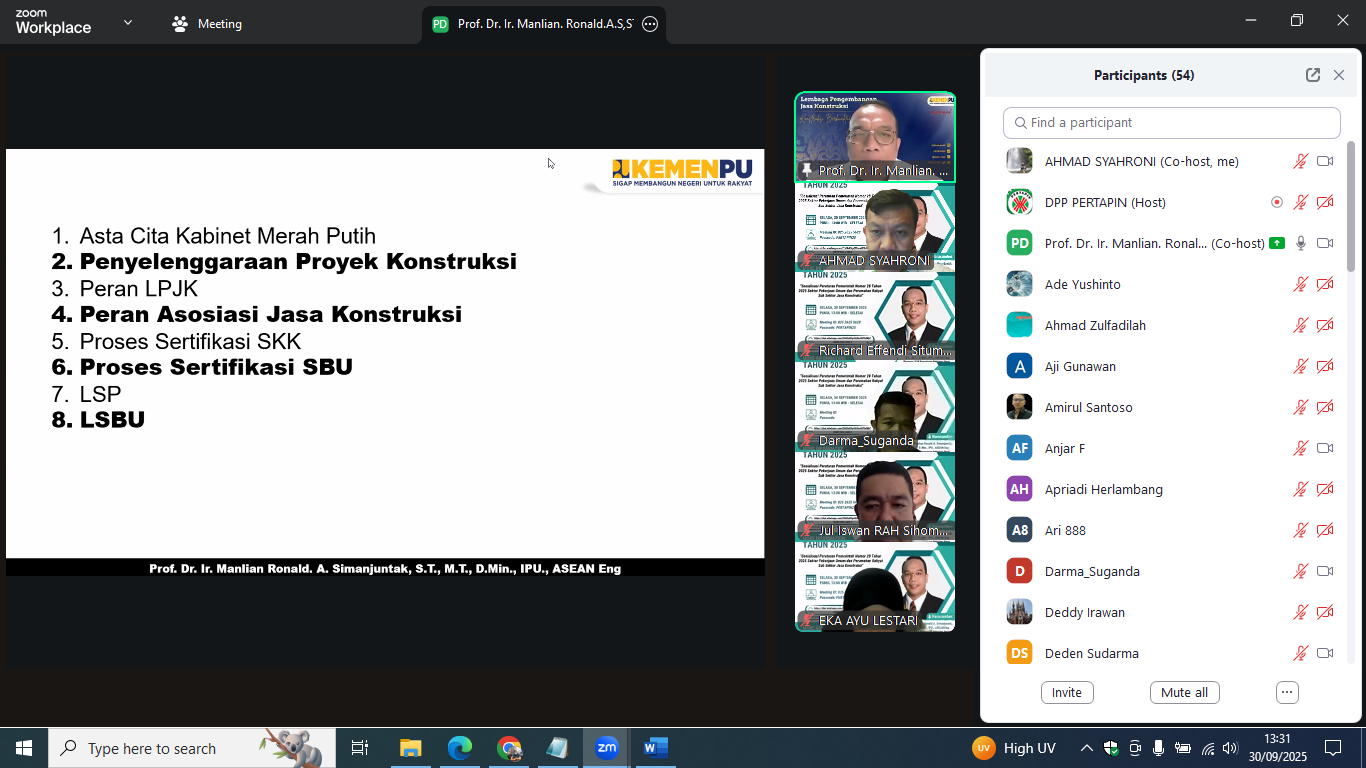This screenshot has width=1366, height=768.
Task: Click the Find a participant search field
Action: coord(1171,123)
